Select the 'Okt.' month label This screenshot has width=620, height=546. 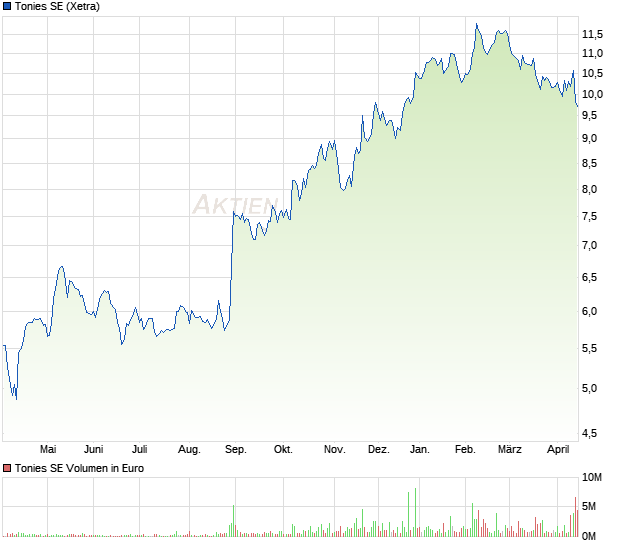coord(283,449)
